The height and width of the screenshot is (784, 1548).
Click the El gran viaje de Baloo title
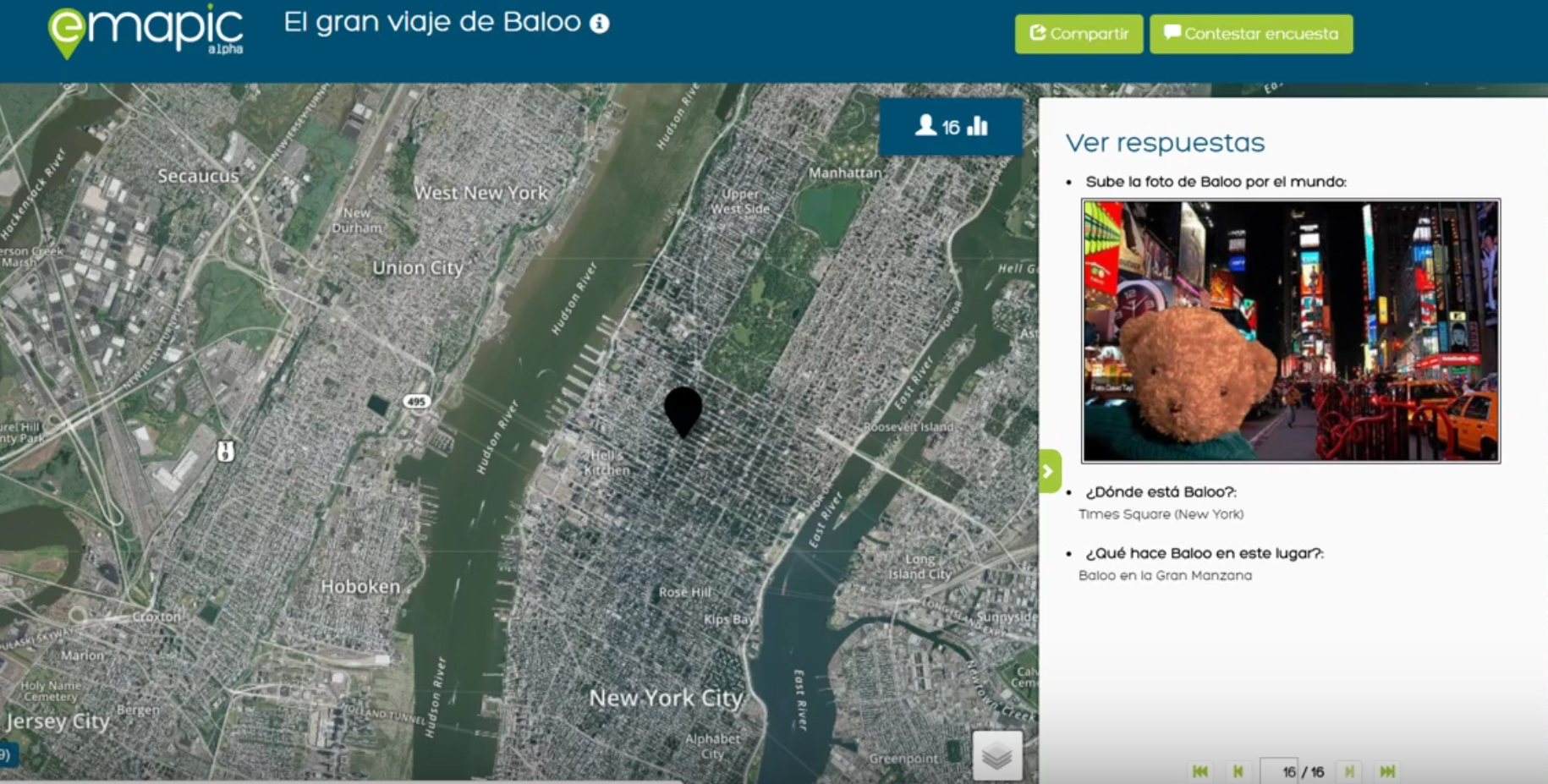pyautogui.click(x=432, y=22)
